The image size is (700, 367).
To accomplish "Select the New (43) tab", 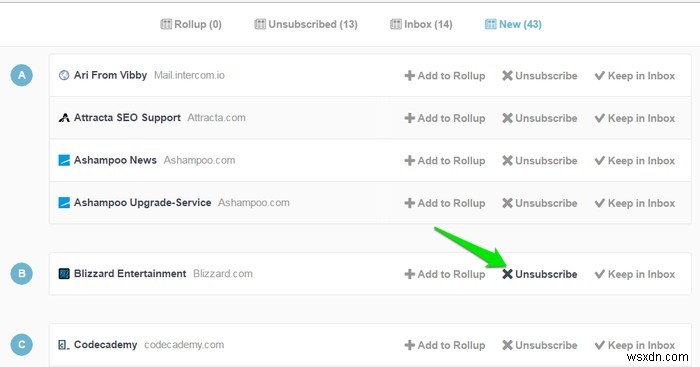I will click(x=513, y=24).
